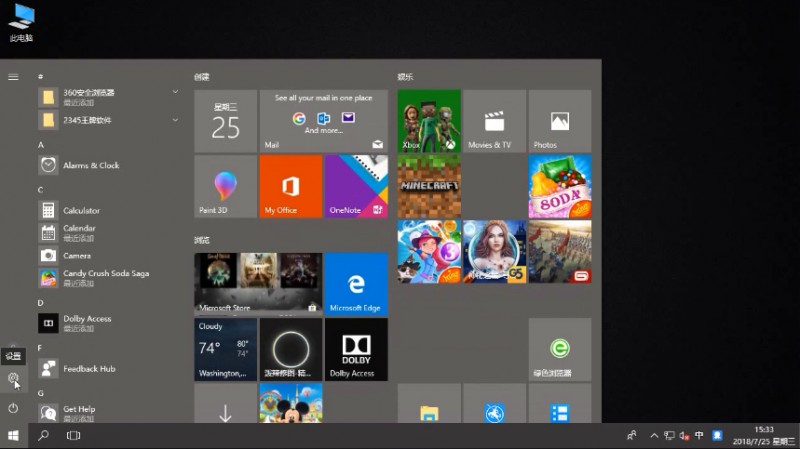Open the Photos tile
800x449 pixels.
click(x=560, y=121)
